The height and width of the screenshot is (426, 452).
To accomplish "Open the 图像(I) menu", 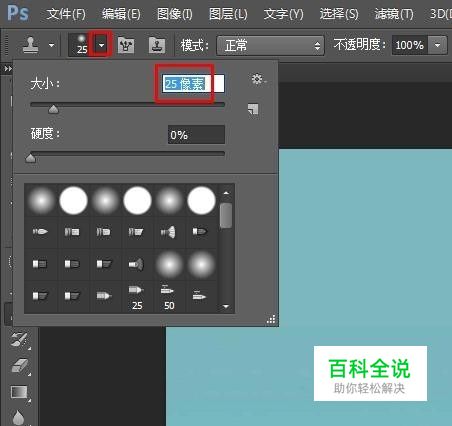I will coord(175,14).
